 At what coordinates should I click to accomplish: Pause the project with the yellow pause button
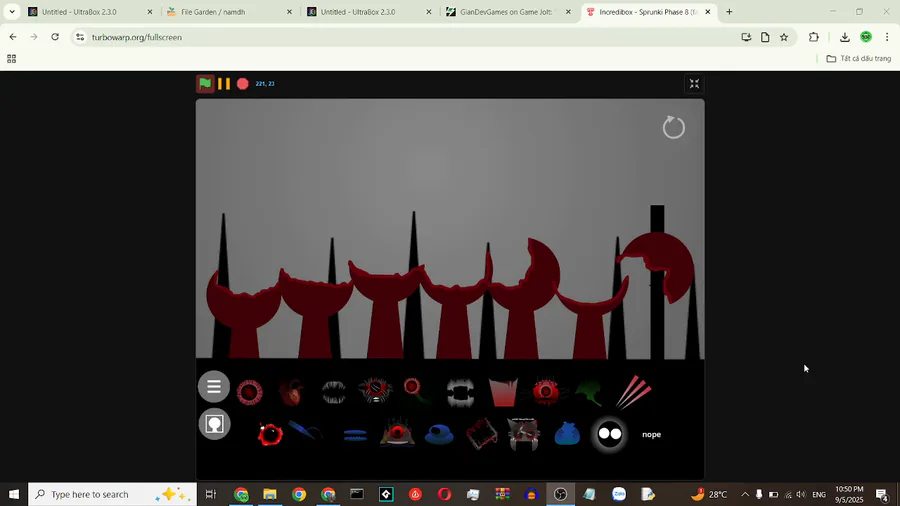coord(224,84)
